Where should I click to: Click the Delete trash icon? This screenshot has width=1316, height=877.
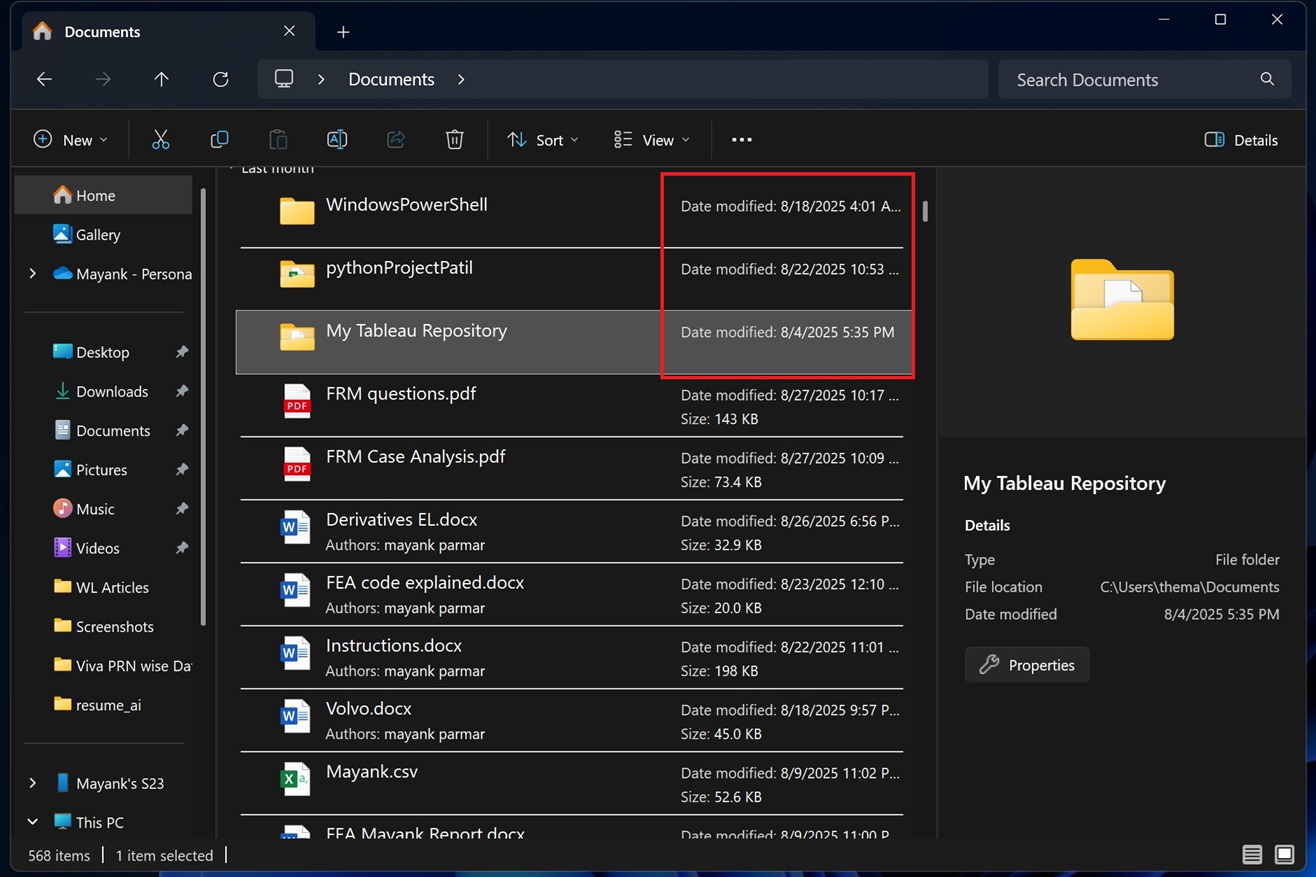coord(454,140)
